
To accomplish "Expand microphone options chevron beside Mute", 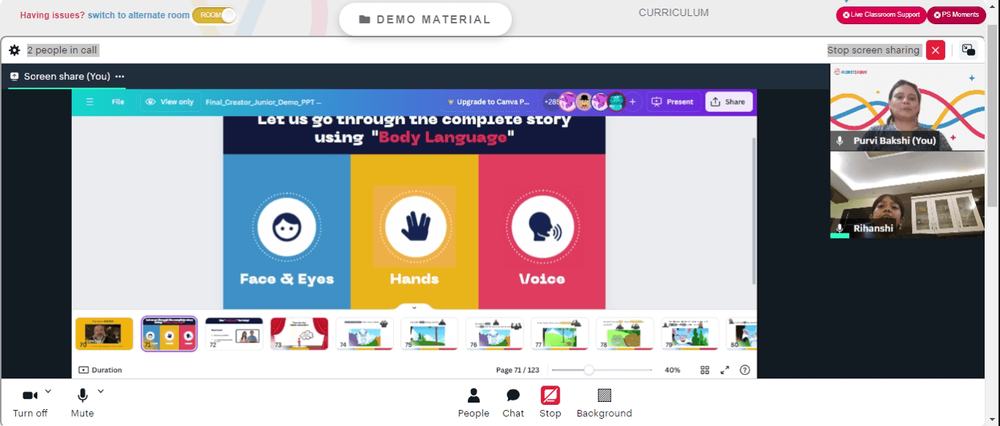I will click(x=100, y=392).
